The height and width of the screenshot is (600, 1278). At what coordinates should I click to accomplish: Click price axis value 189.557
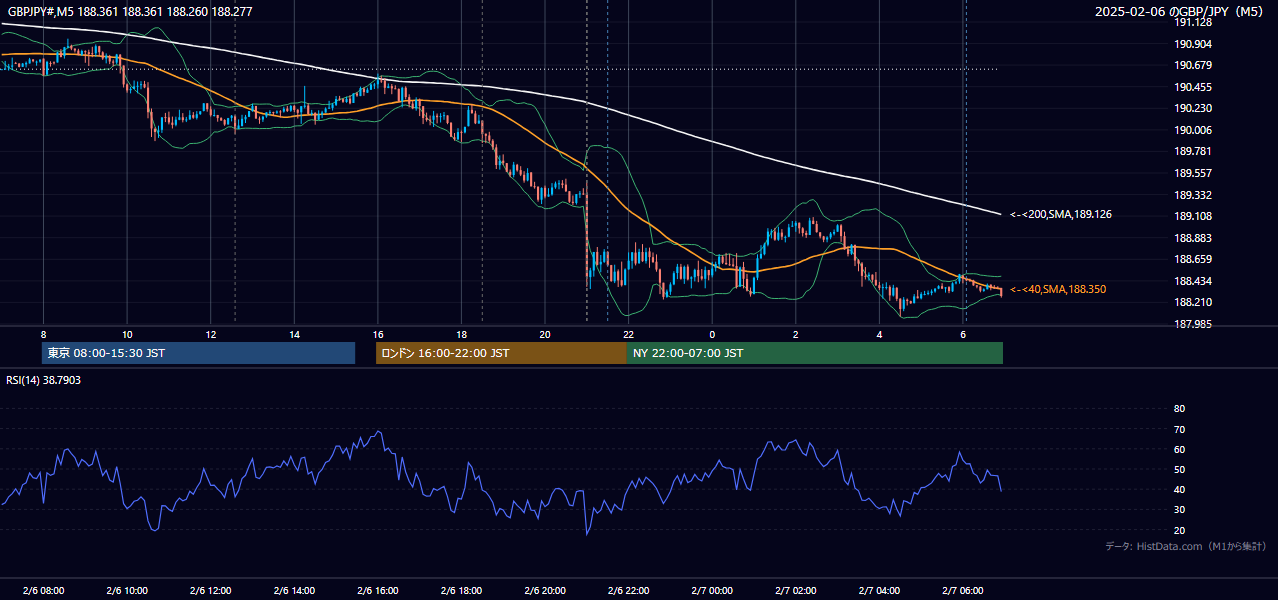tap(1194, 173)
